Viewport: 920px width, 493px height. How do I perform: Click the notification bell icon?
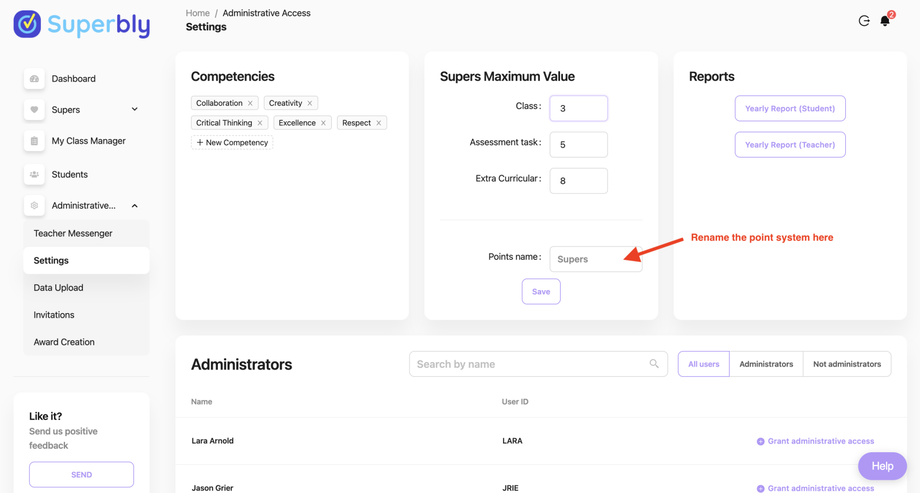click(x=885, y=20)
